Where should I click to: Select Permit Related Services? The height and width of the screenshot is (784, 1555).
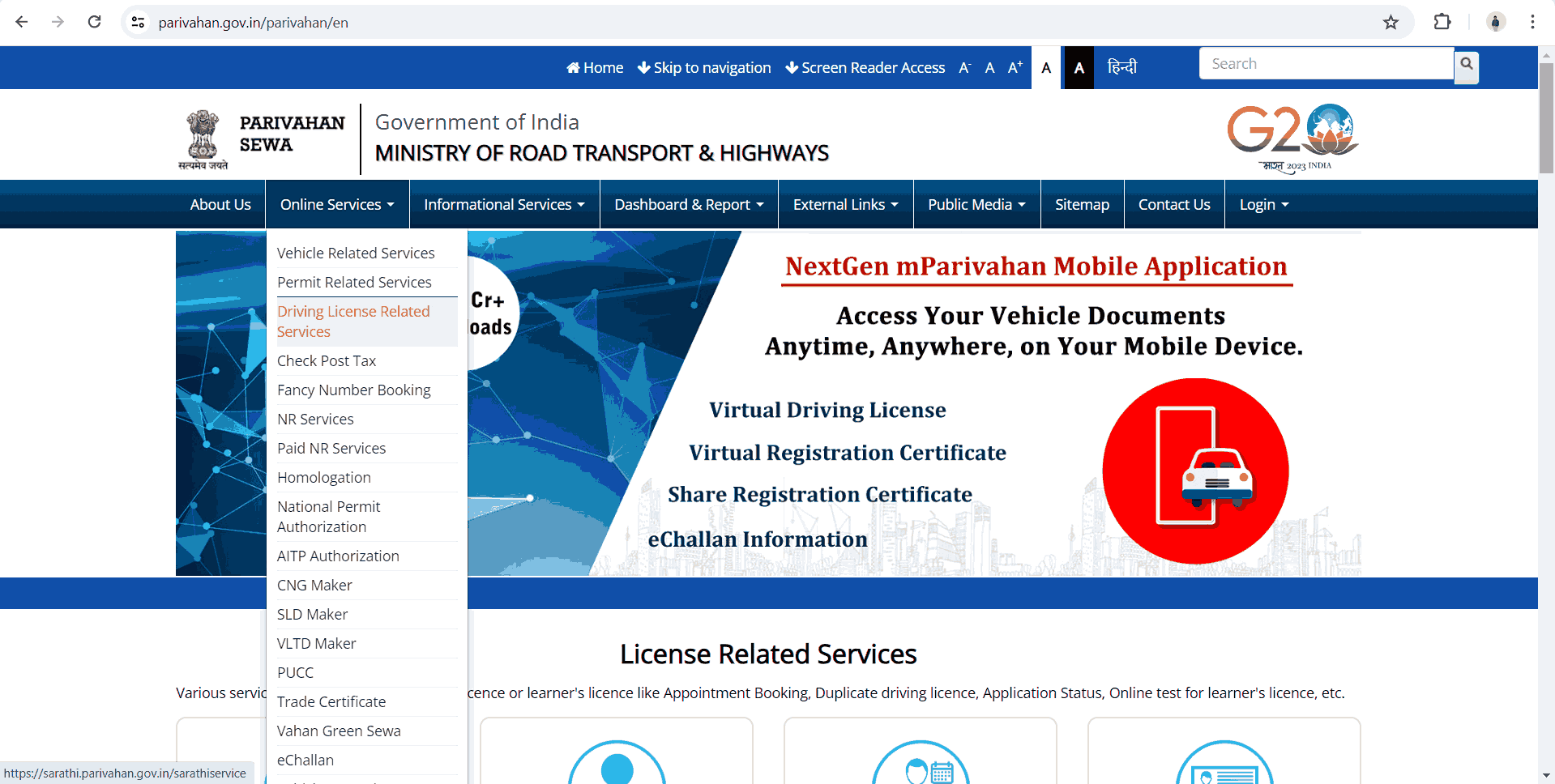[366, 282]
